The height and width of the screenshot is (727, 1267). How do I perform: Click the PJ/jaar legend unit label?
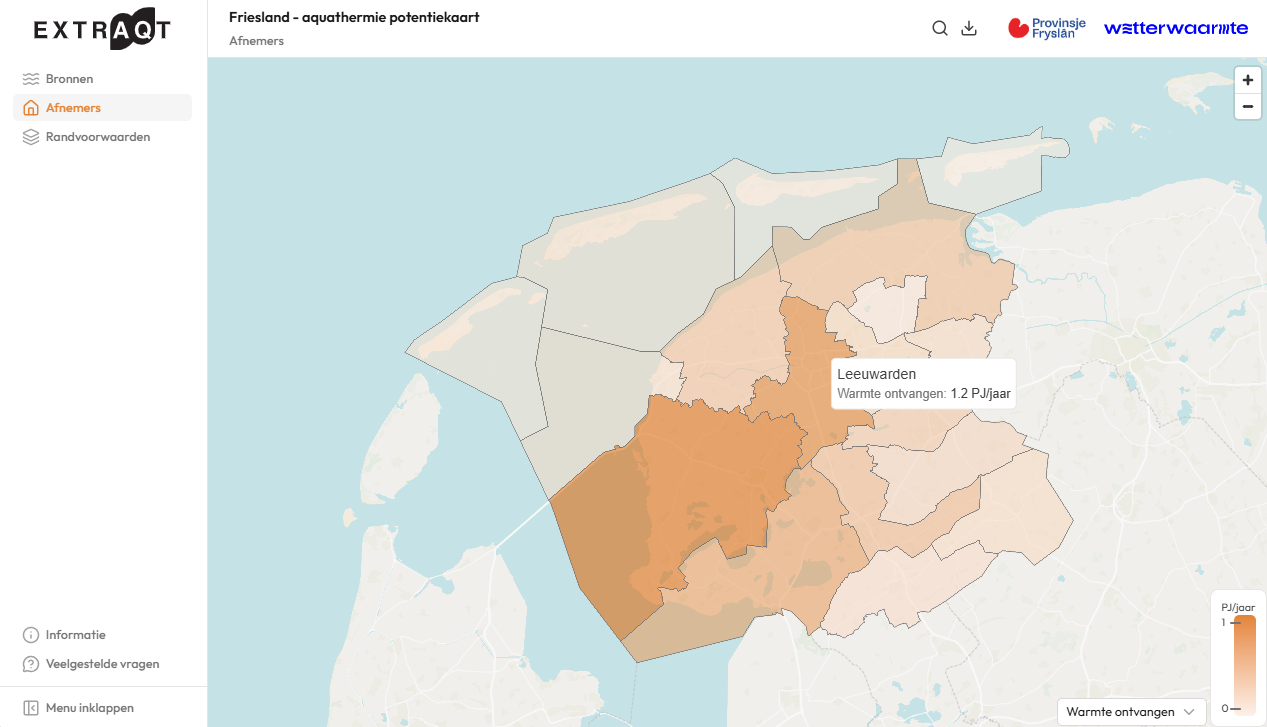pos(1238,607)
